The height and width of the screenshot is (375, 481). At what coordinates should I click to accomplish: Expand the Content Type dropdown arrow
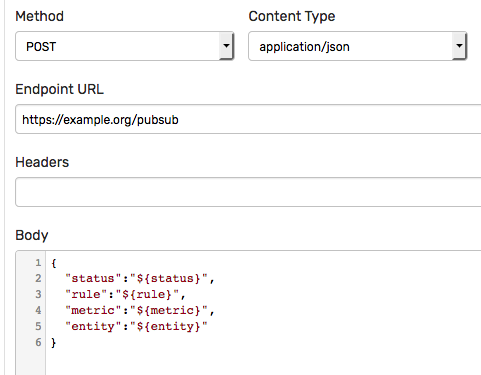tap(459, 46)
